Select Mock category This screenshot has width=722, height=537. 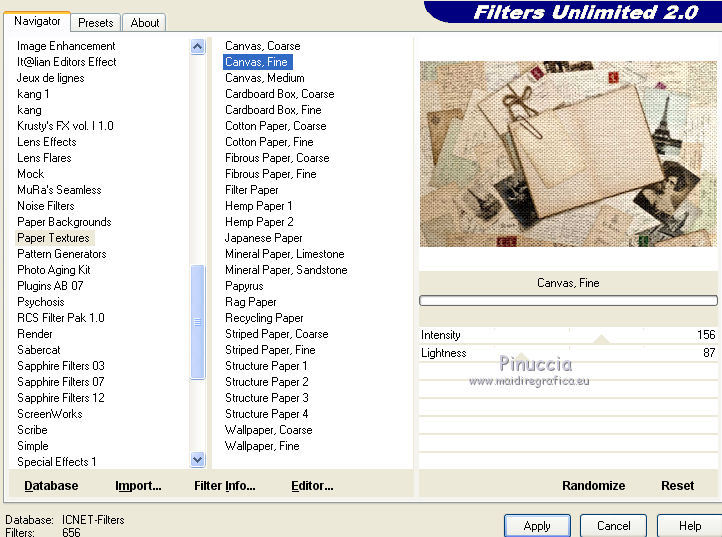[x=30, y=174]
